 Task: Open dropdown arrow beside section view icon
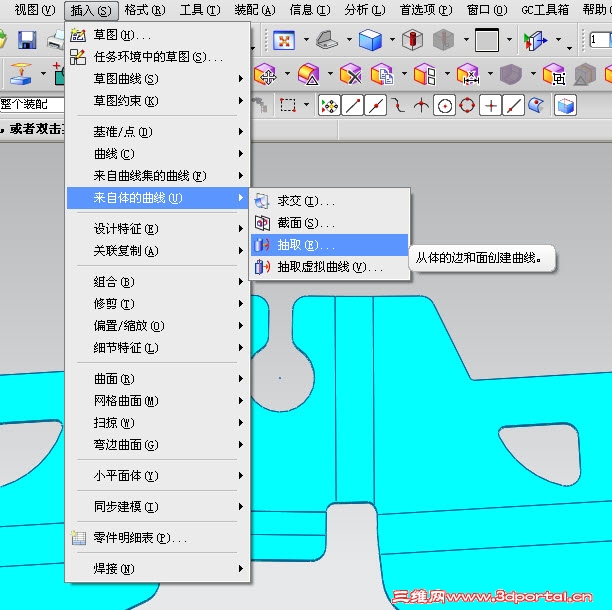(x=559, y=39)
